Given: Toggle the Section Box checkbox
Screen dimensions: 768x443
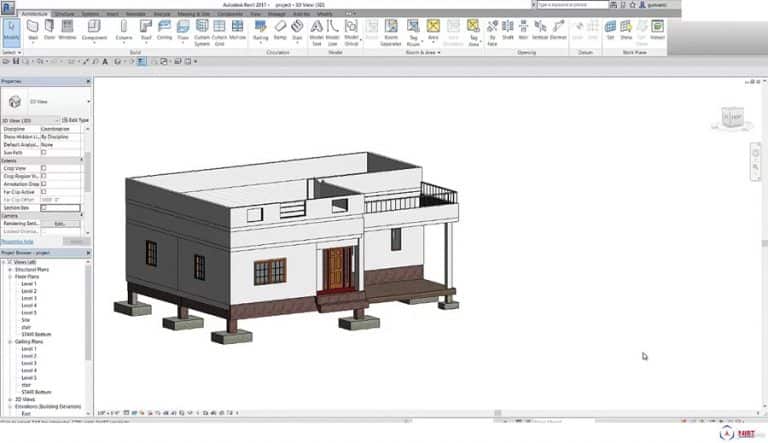Looking at the screenshot, I should pos(43,207).
